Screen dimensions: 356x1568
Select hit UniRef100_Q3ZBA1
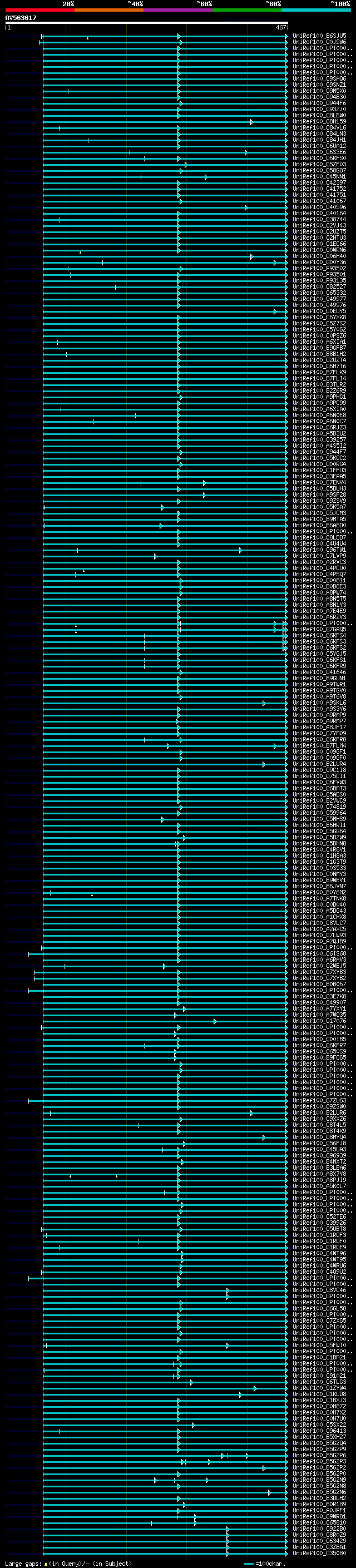(319, 1547)
